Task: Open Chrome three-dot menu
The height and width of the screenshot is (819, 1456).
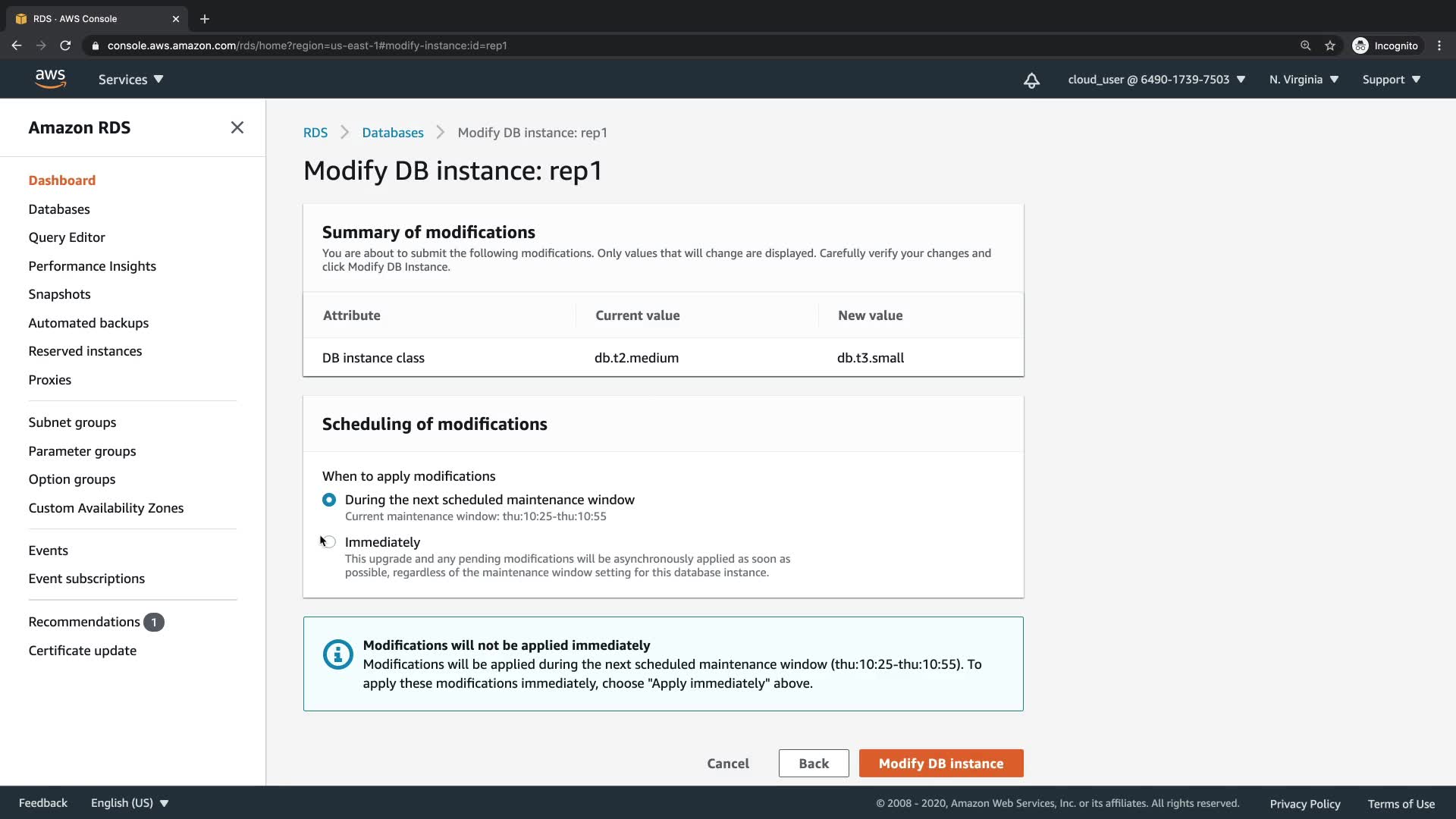Action: (1439, 45)
